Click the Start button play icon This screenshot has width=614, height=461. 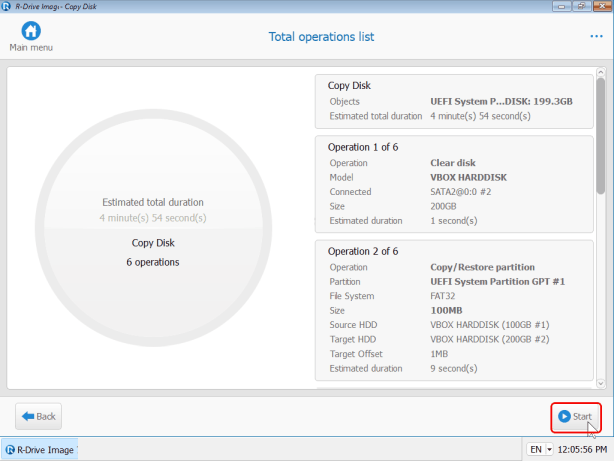[x=564, y=416]
